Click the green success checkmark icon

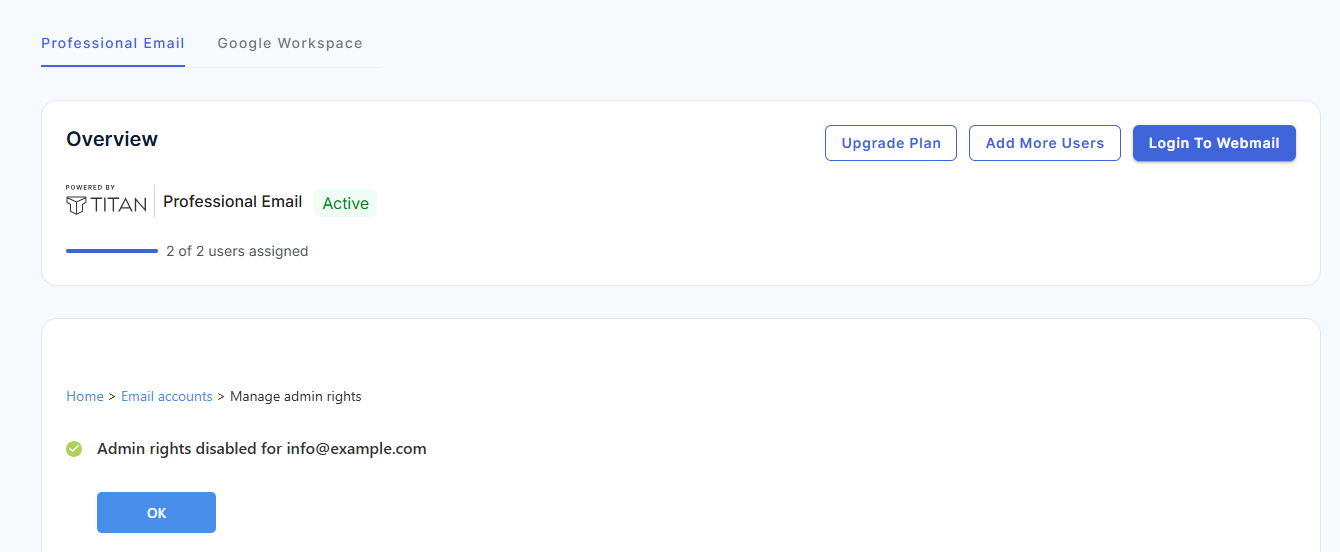[74, 449]
